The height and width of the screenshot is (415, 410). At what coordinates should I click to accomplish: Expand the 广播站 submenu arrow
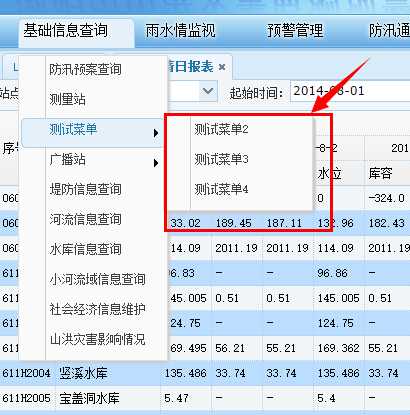tap(156, 163)
